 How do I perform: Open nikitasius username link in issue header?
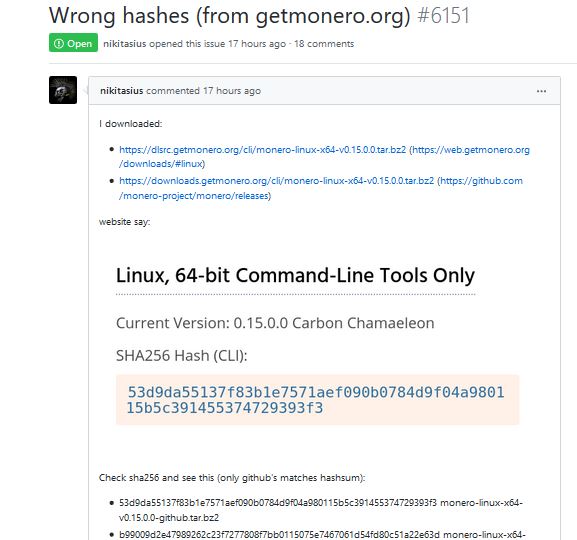point(124,43)
